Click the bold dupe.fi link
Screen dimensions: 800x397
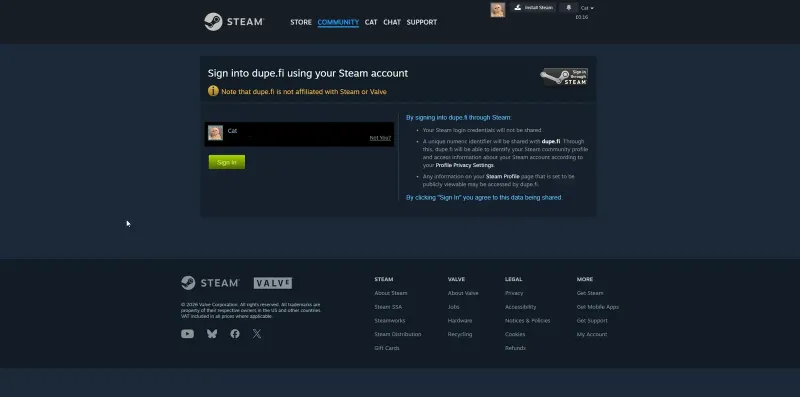(551, 141)
